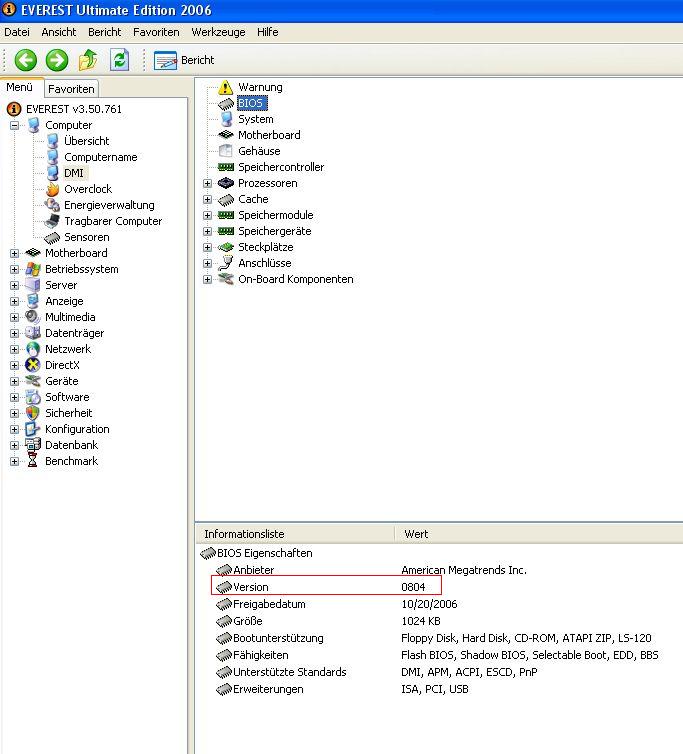
Task: Click the Speichermodule RAM icon
Action: [x=226, y=215]
